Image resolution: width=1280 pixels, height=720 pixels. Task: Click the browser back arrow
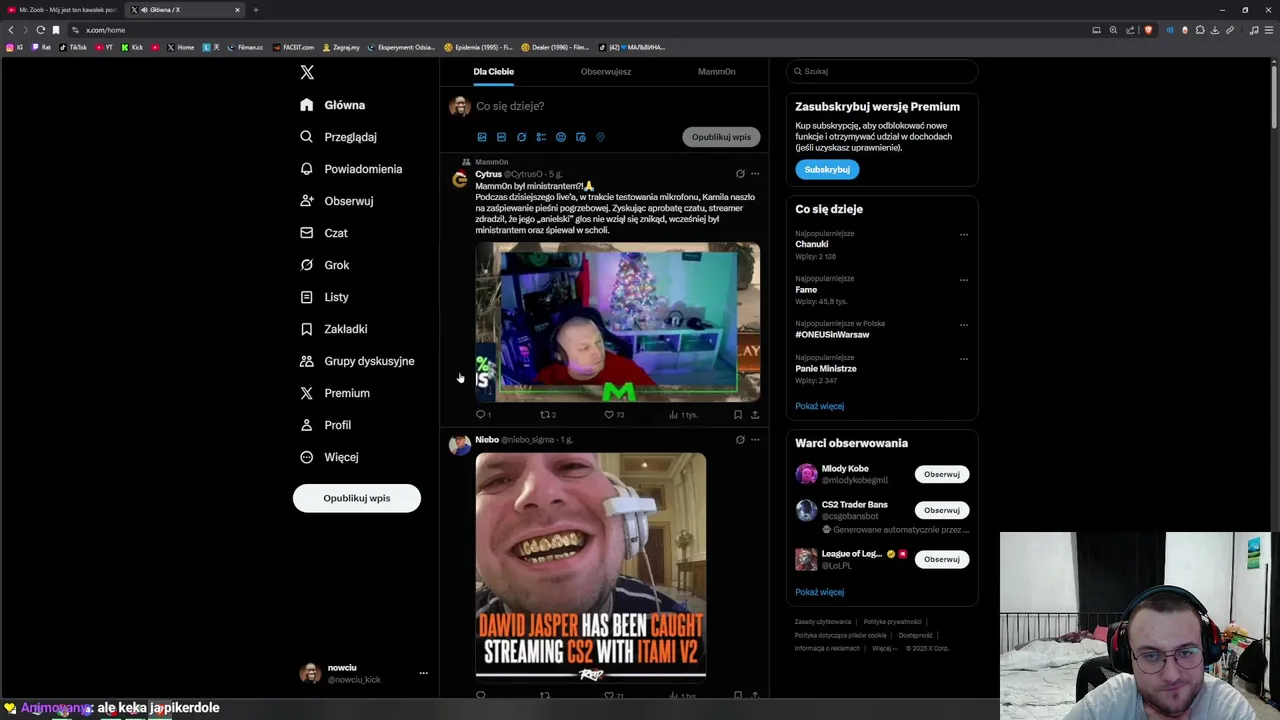coord(11,30)
